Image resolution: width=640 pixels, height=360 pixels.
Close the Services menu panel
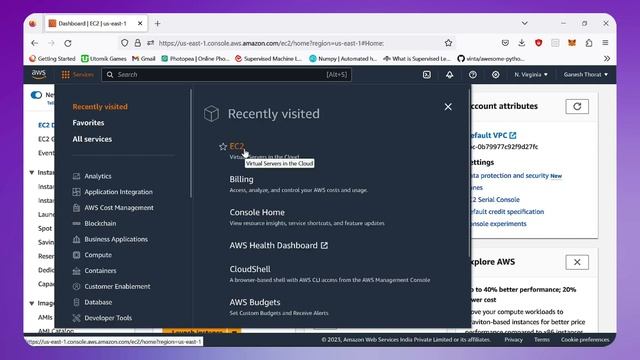pos(448,107)
